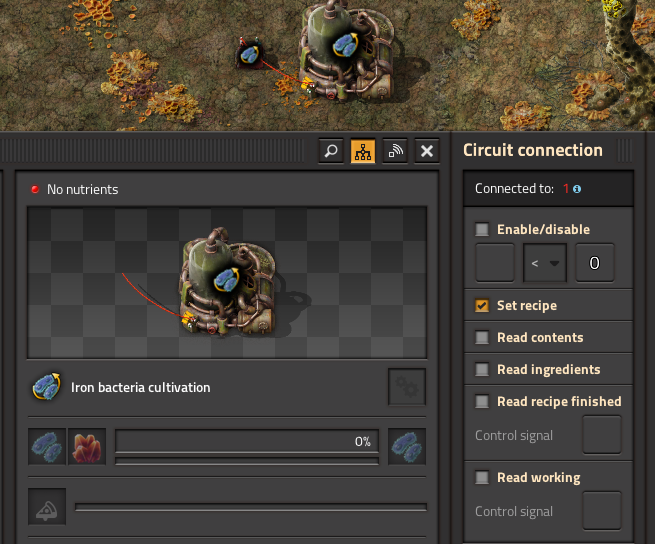Viewport: 655px width, 544px height.
Task: Uncheck the Set recipe checkbox
Action: point(482,305)
